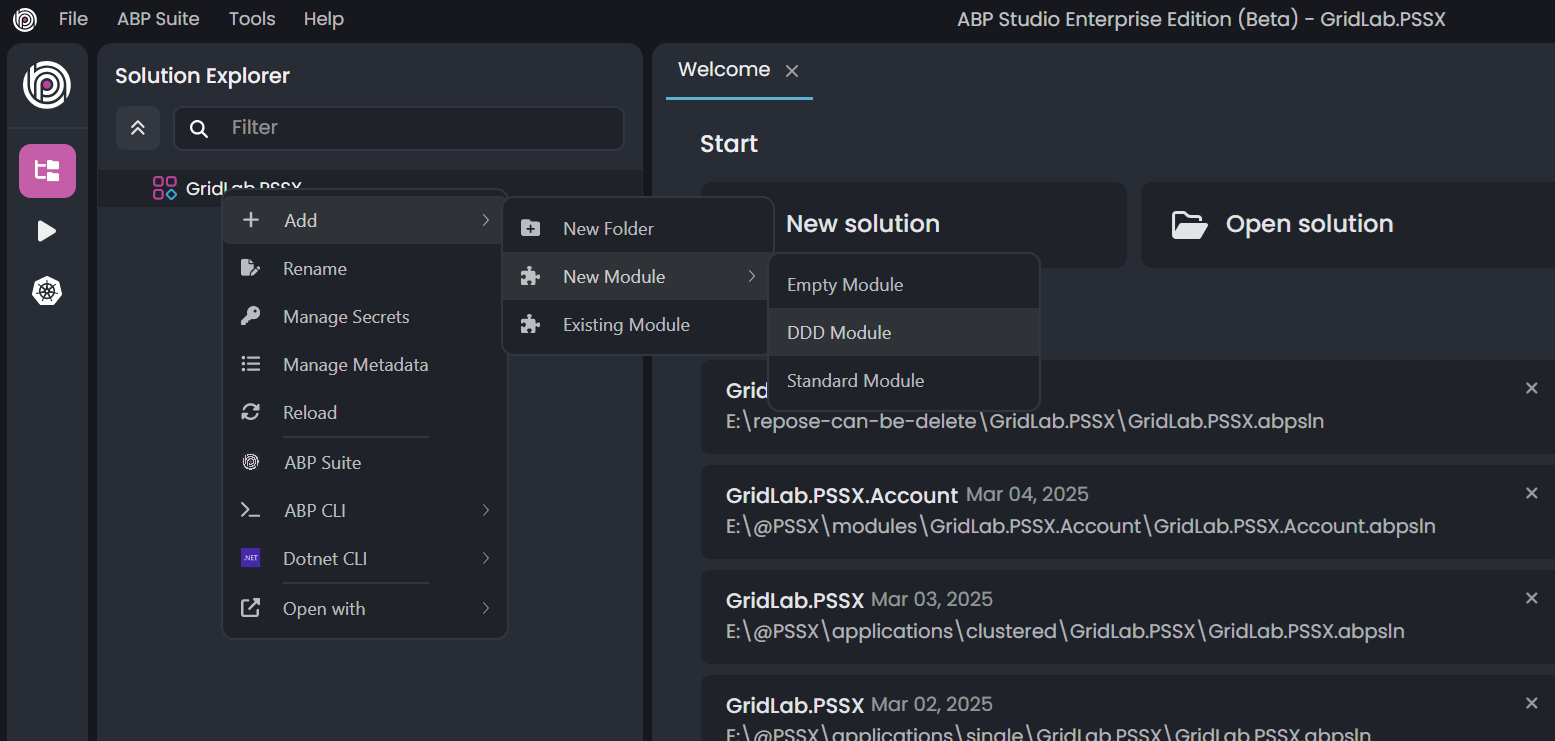Screen dimensions: 1555x741
Task: Select Standard Module option
Action: [904, 380]
